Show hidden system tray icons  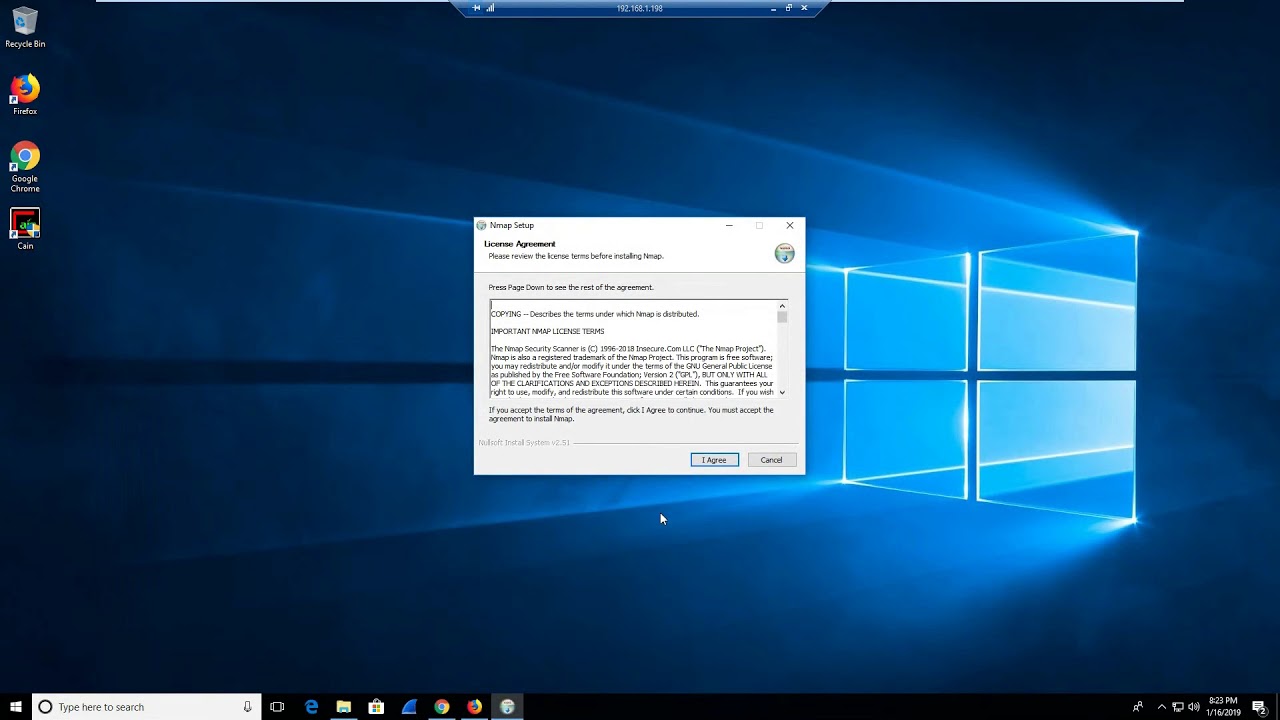[x=1161, y=707]
